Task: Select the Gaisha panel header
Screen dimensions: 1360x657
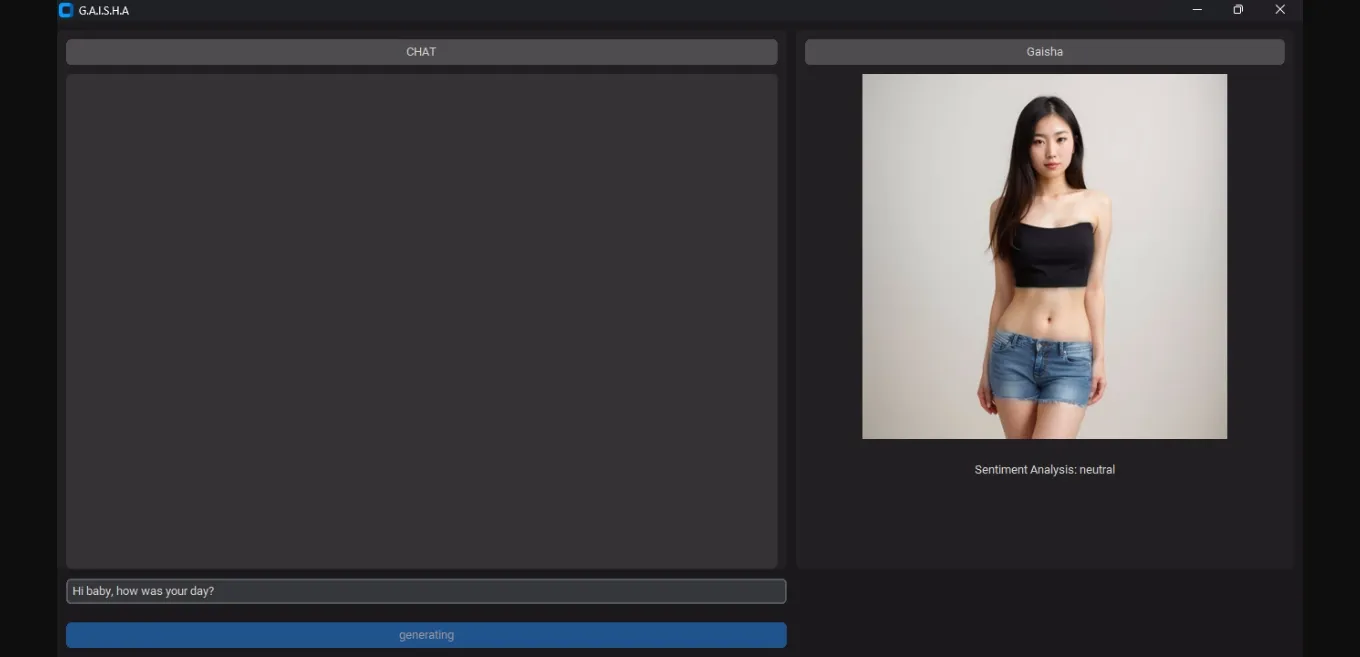Action: [1044, 52]
